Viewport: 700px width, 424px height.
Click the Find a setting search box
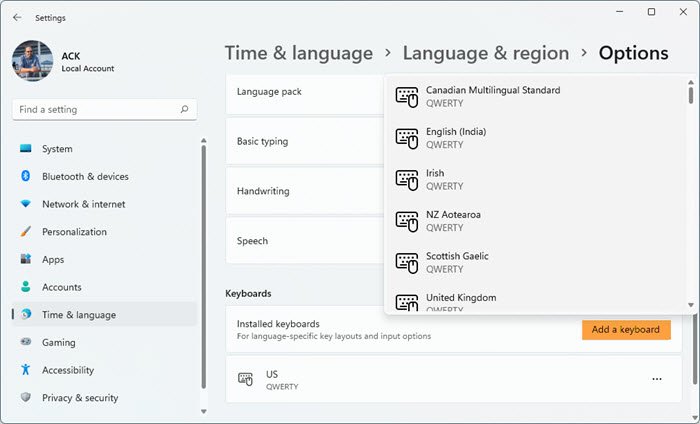point(95,109)
